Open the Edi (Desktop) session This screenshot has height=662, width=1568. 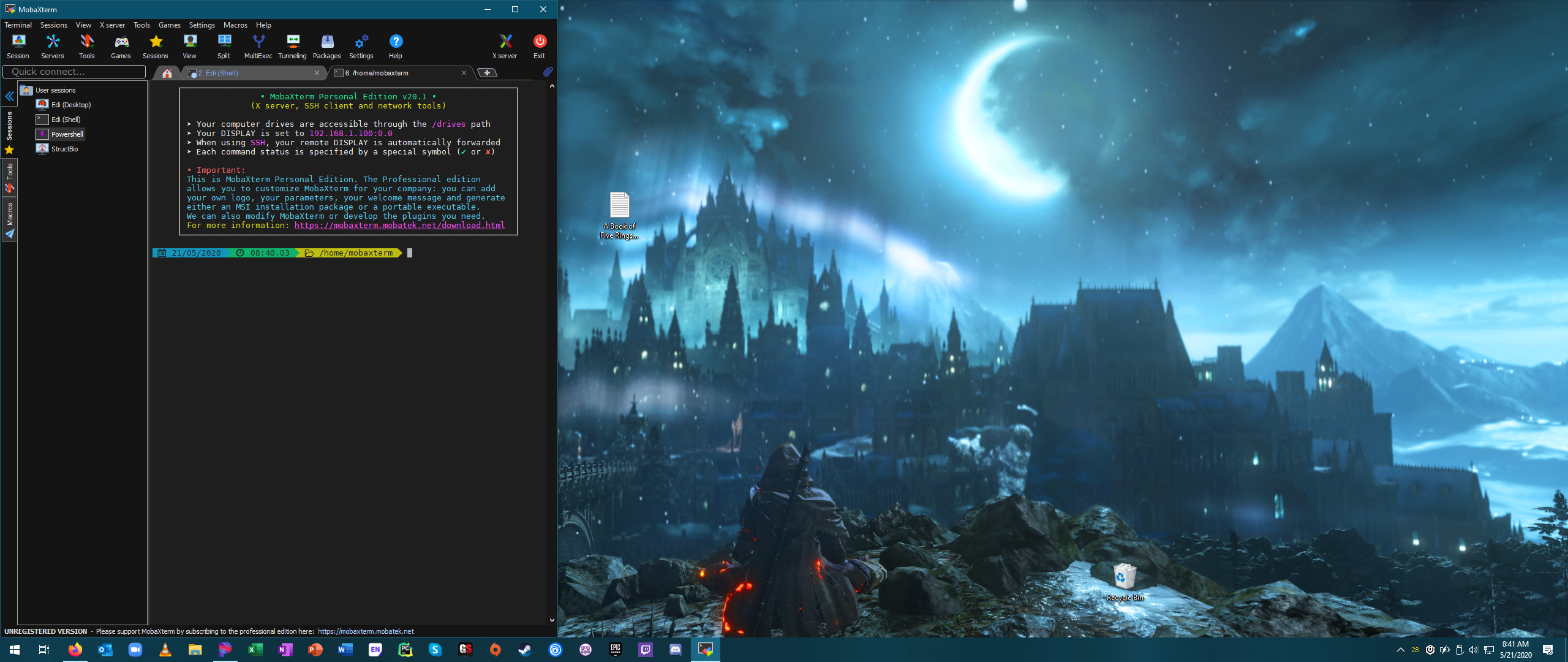coord(64,105)
